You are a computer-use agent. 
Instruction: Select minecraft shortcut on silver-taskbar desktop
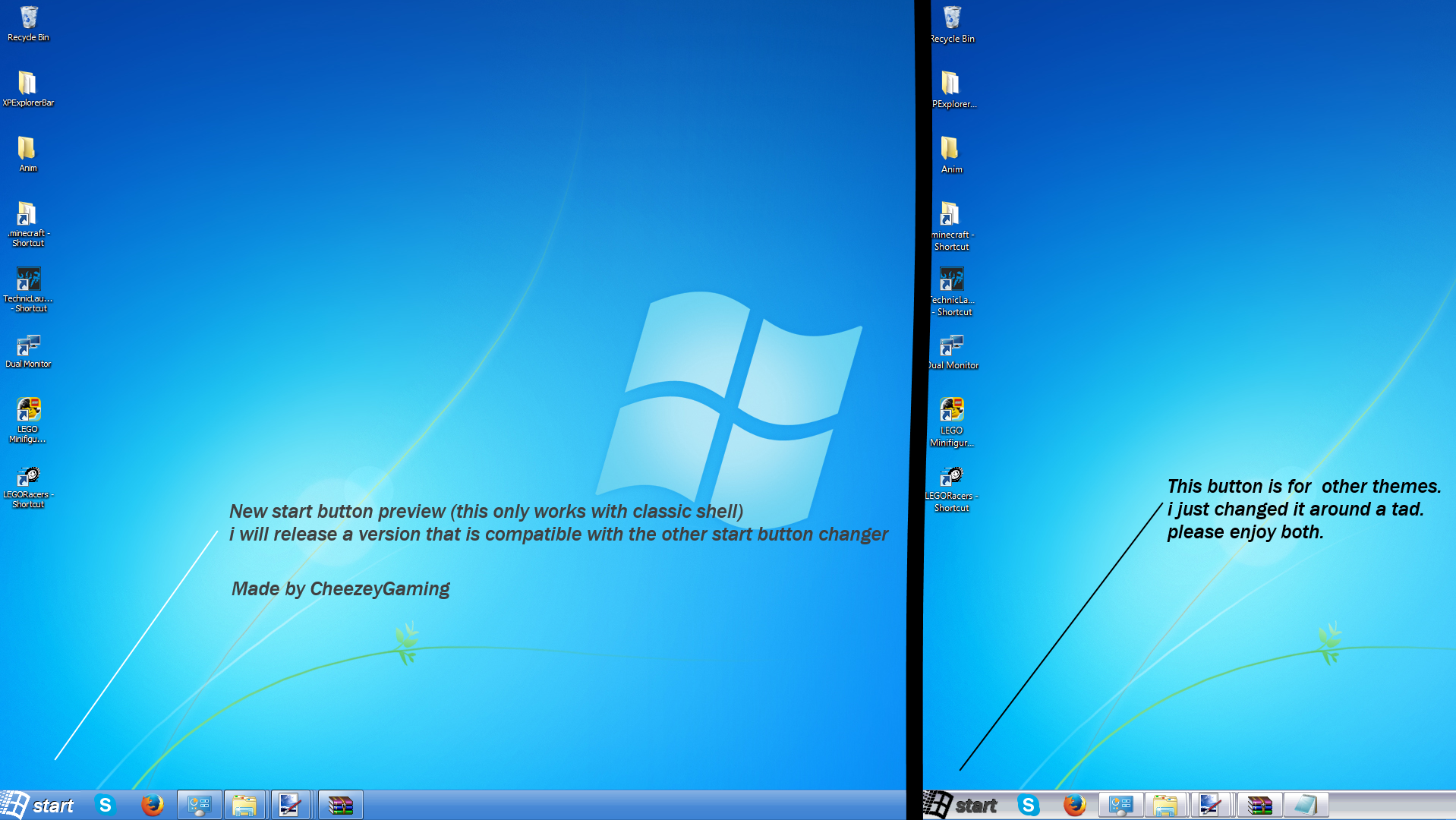click(x=952, y=225)
